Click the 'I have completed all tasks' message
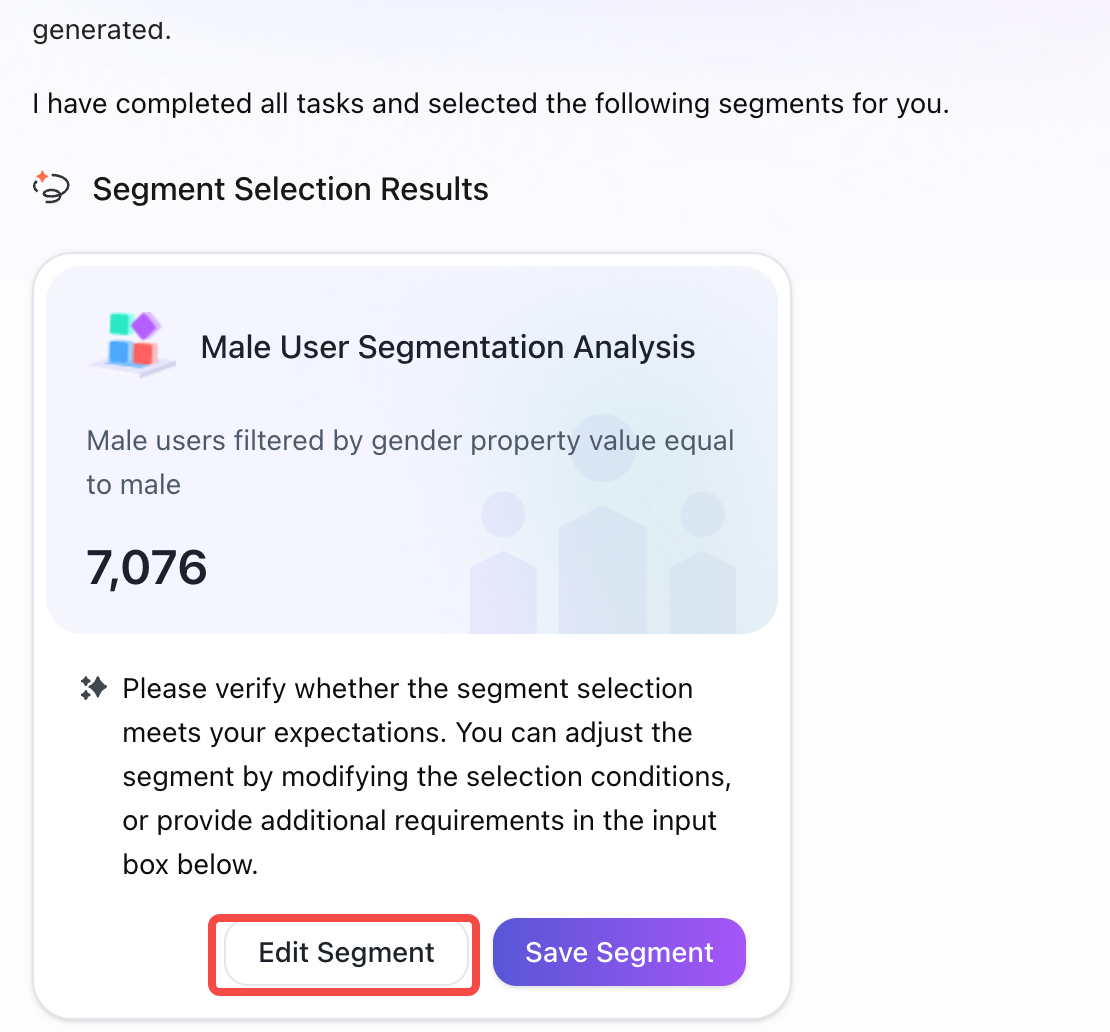This screenshot has width=1110, height=1032. (491, 104)
